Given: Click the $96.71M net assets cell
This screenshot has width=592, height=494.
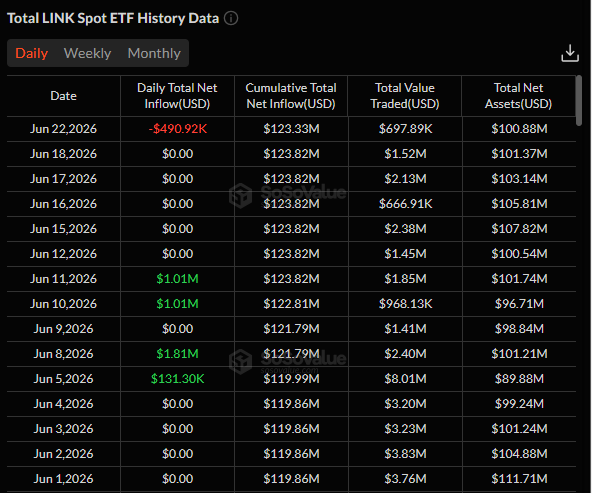Looking at the screenshot, I should click(x=519, y=304).
